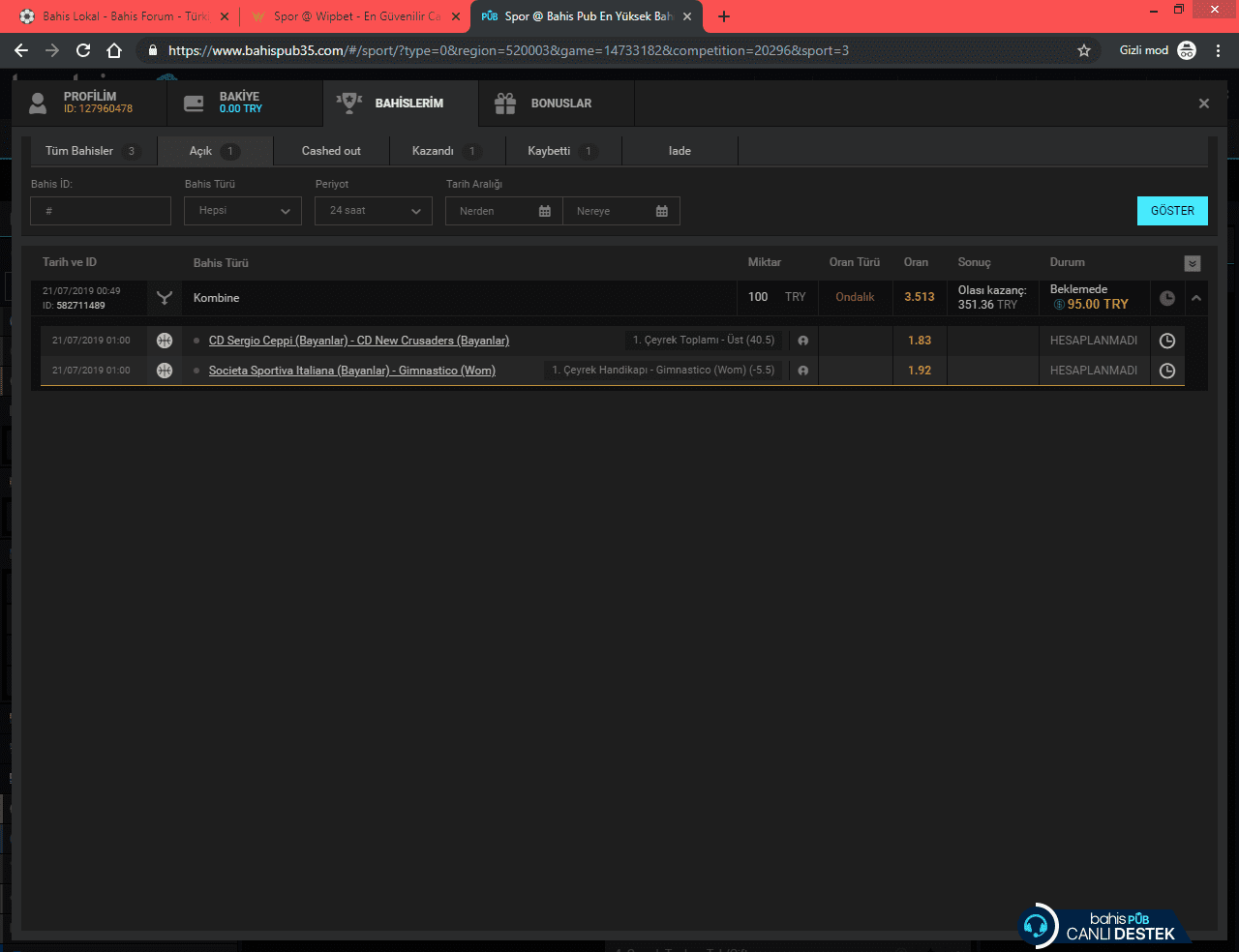Click the trophy icon beside Bahislerim
This screenshot has height=952, width=1239.
click(x=349, y=103)
